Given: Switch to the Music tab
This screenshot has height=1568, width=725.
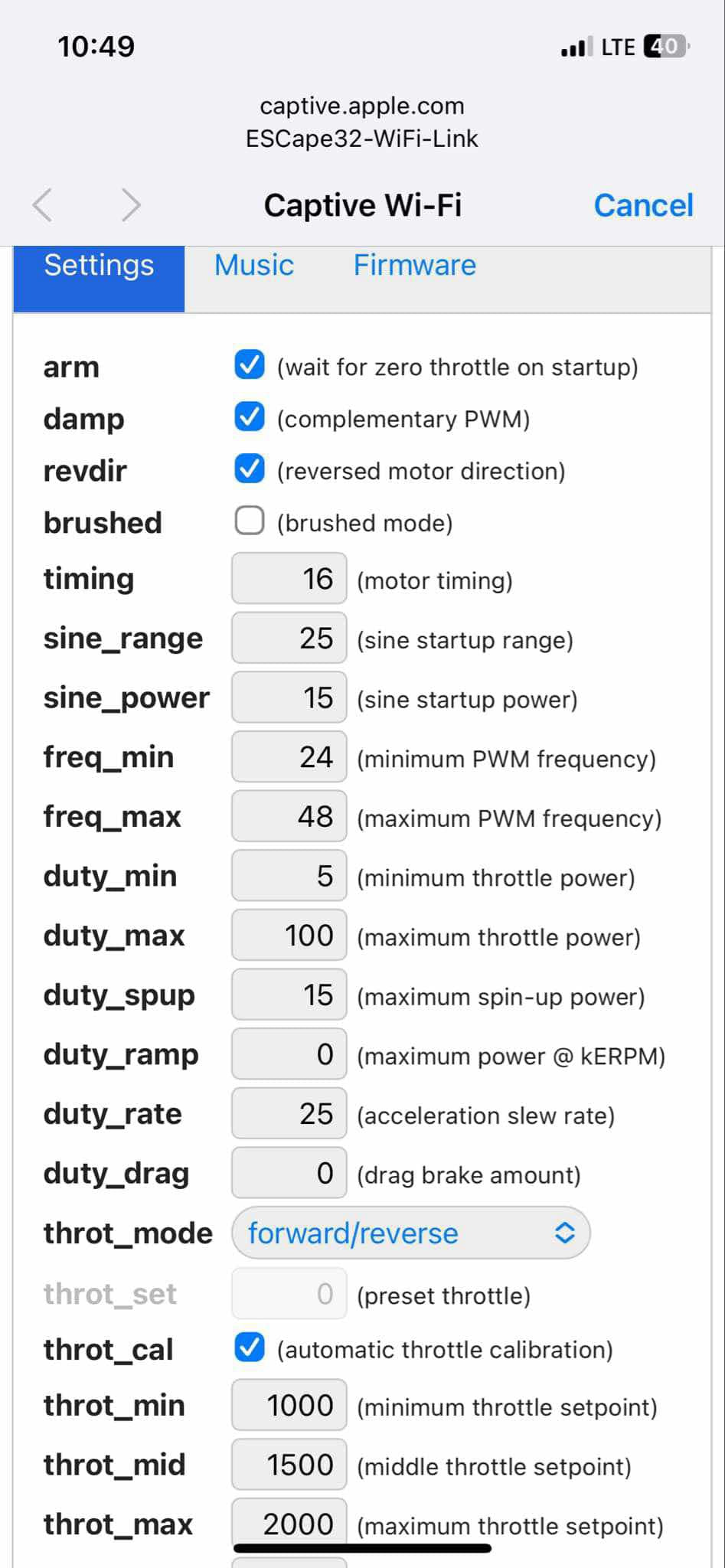Looking at the screenshot, I should click(x=254, y=266).
